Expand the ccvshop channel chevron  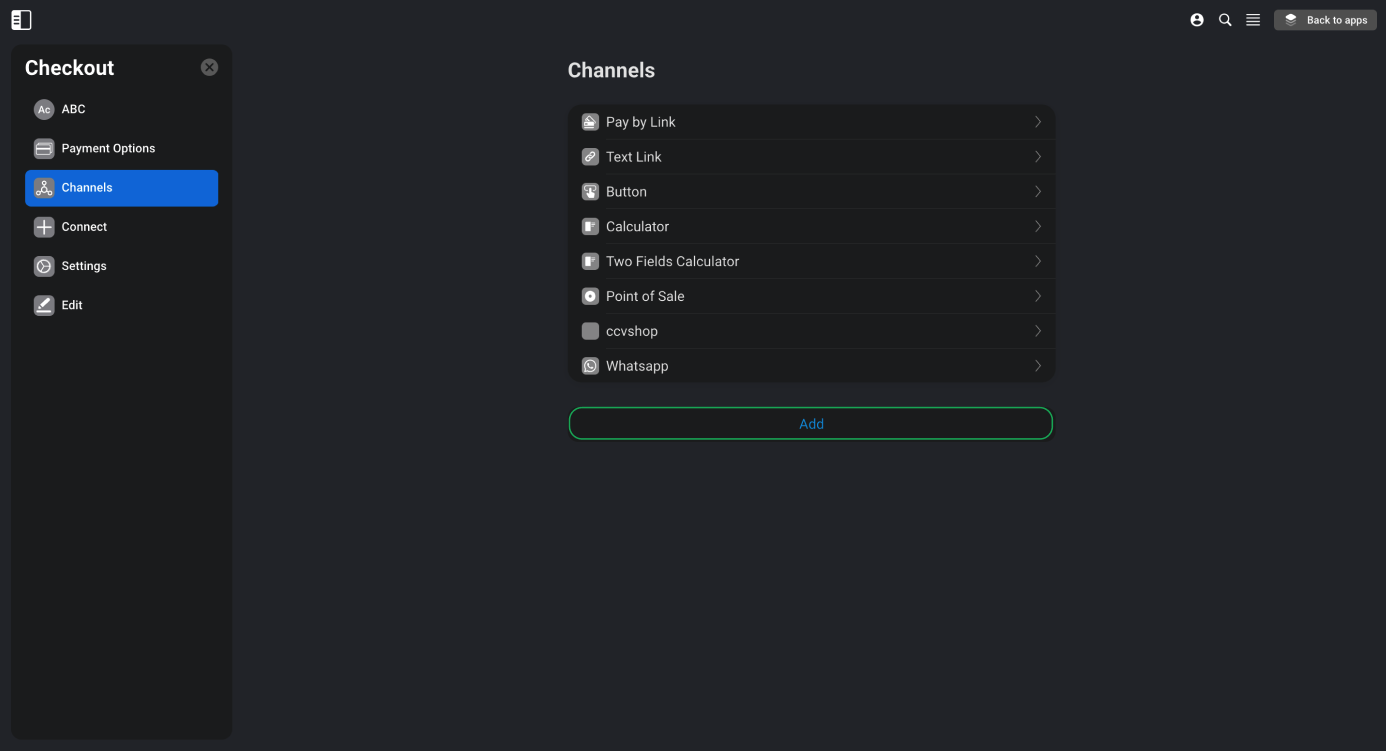1038,331
